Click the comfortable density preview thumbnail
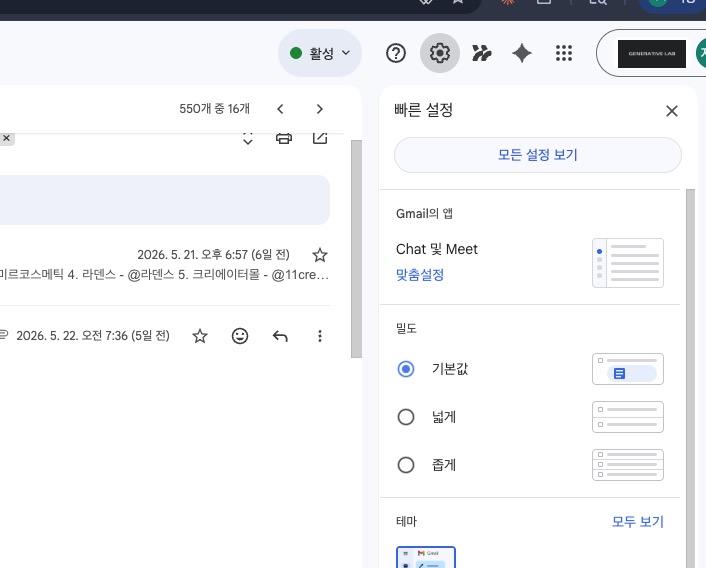 [628, 417]
